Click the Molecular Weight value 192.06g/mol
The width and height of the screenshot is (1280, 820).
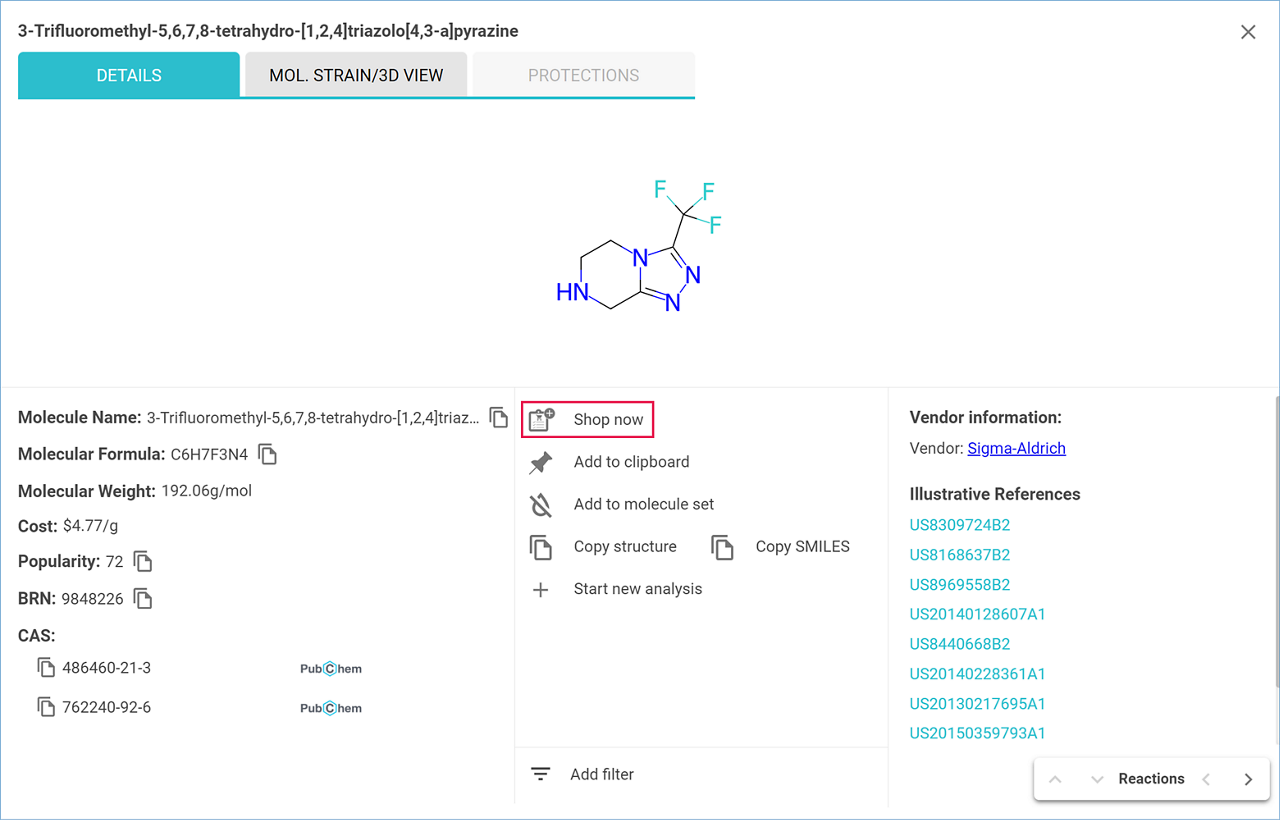(207, 491)
